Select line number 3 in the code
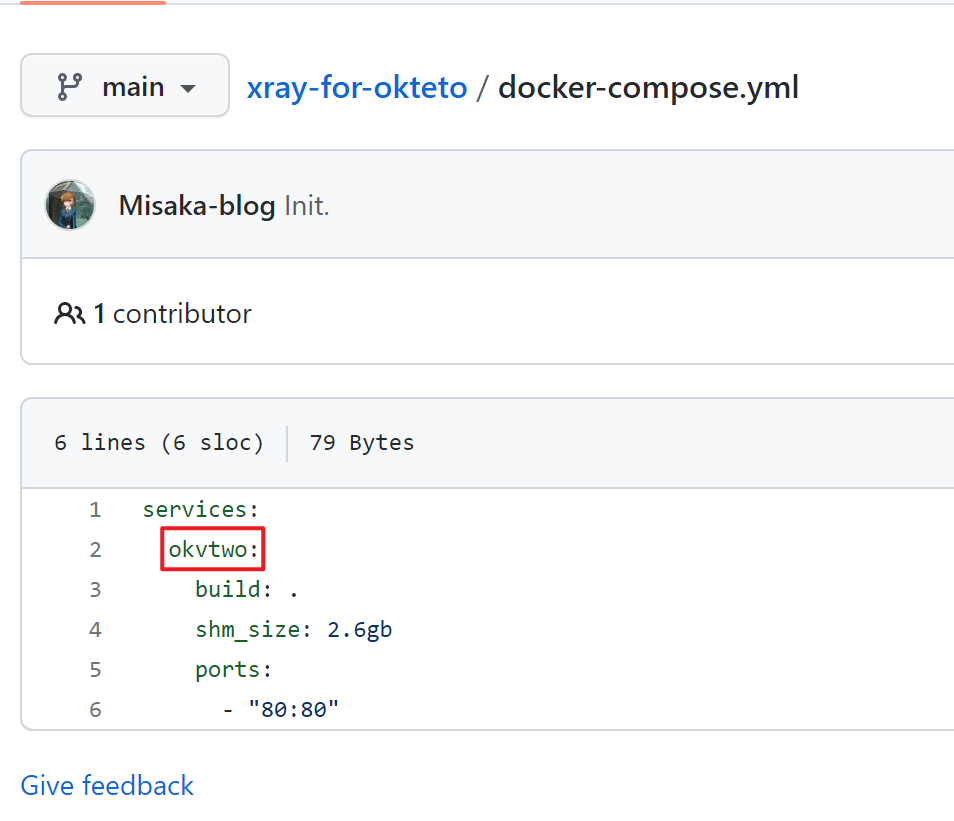This screenshot has width=954, height=821. [95, 590]
